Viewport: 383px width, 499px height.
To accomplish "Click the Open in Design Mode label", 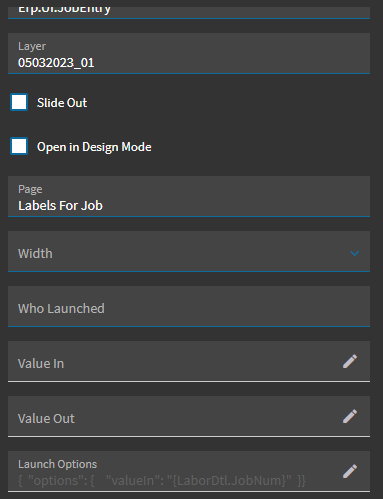I will tap(94, 147).
